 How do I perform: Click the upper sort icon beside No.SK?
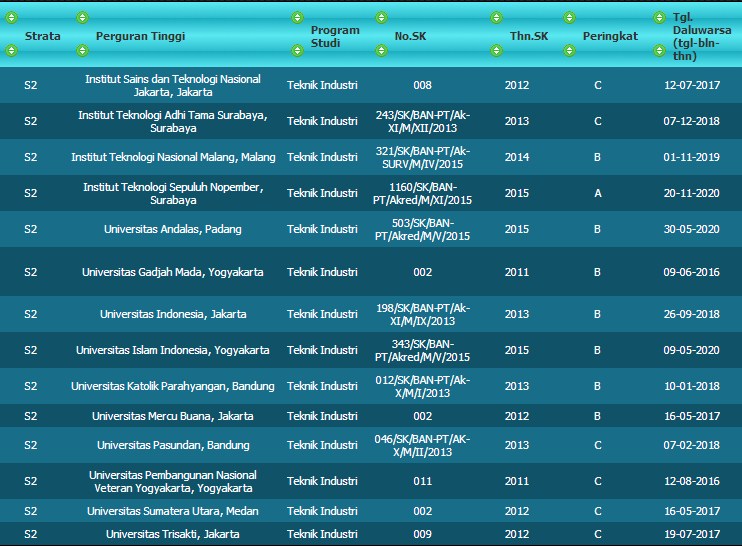click(381, 18)
